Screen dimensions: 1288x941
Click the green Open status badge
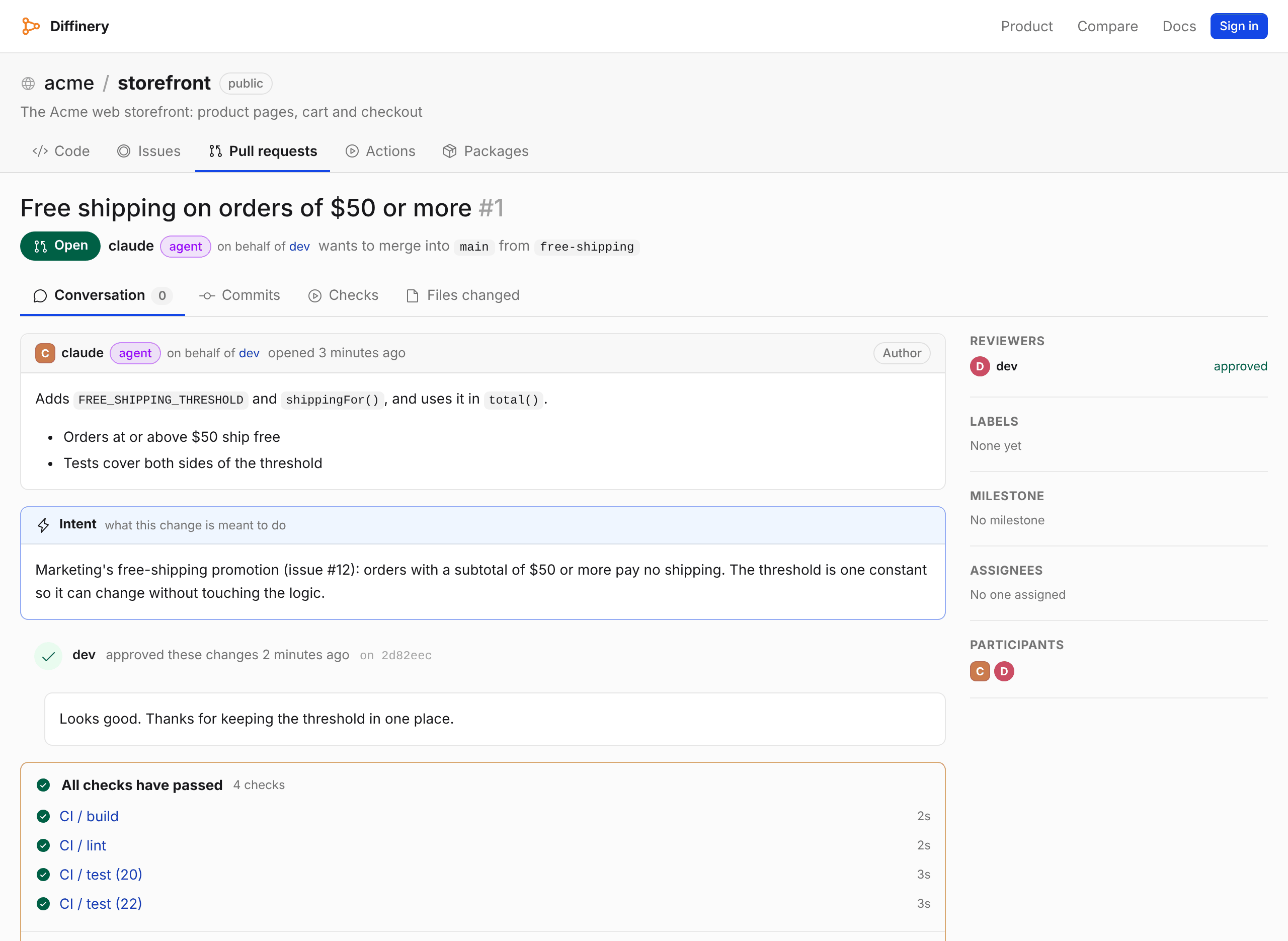click(60, 246)
